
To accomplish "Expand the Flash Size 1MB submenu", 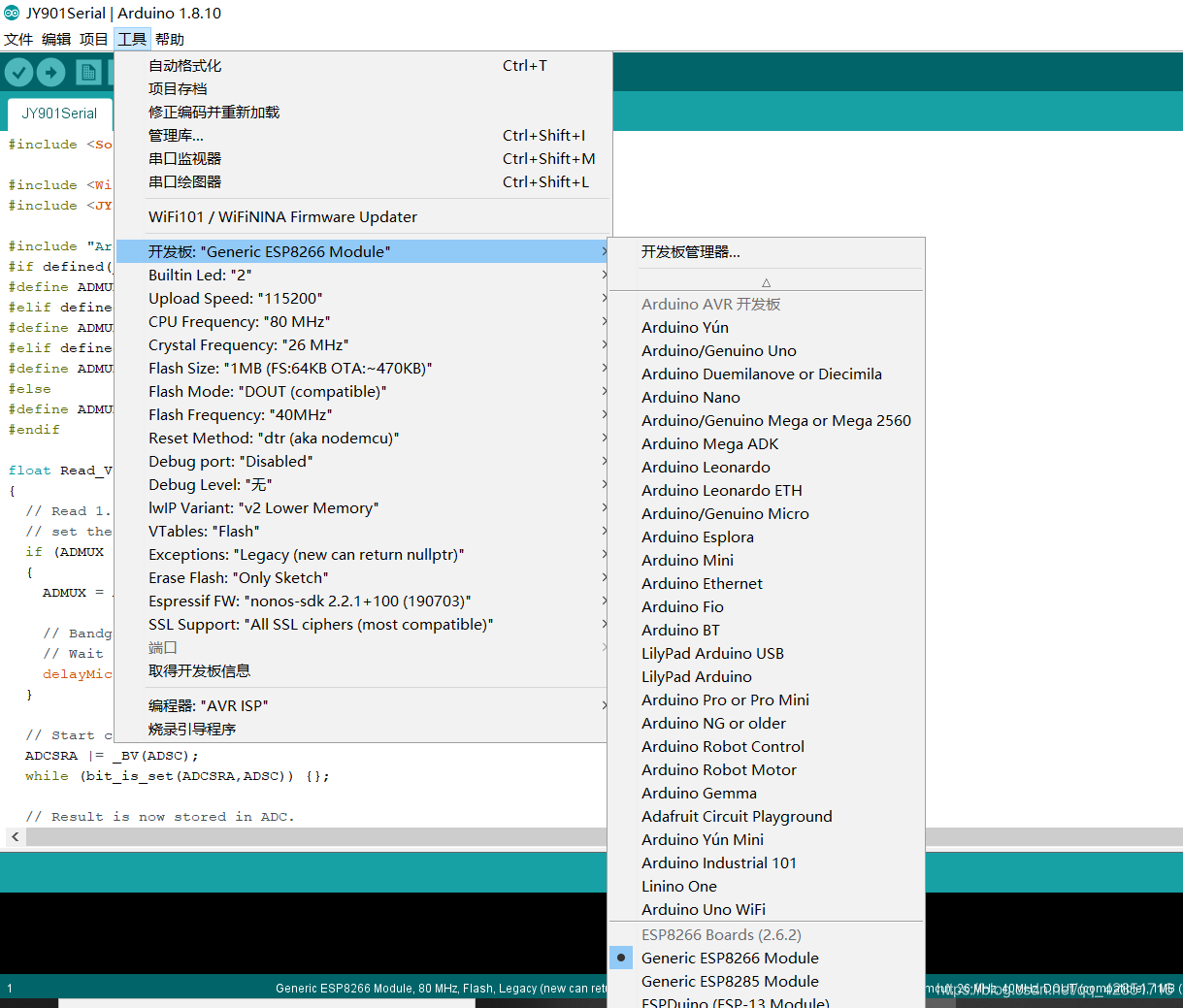I will 363,368.
